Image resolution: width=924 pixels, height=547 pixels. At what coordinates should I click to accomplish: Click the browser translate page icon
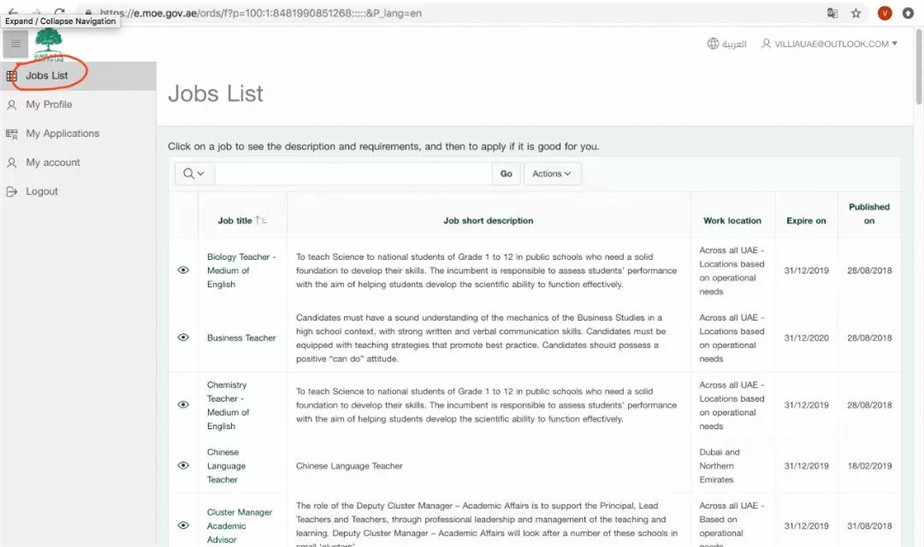pos(832,13)
